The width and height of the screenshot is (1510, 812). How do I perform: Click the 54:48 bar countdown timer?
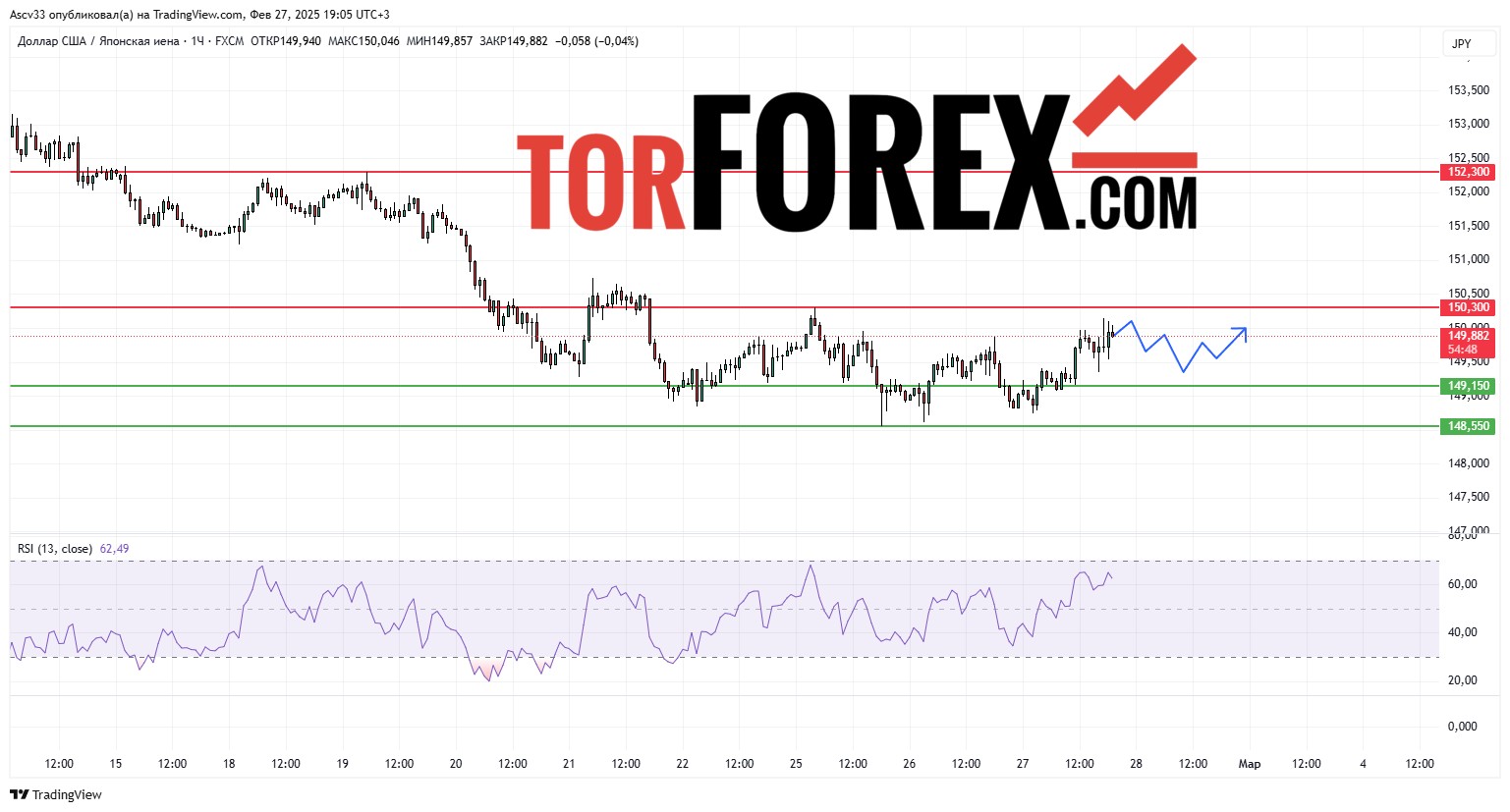click(1463, 350)
